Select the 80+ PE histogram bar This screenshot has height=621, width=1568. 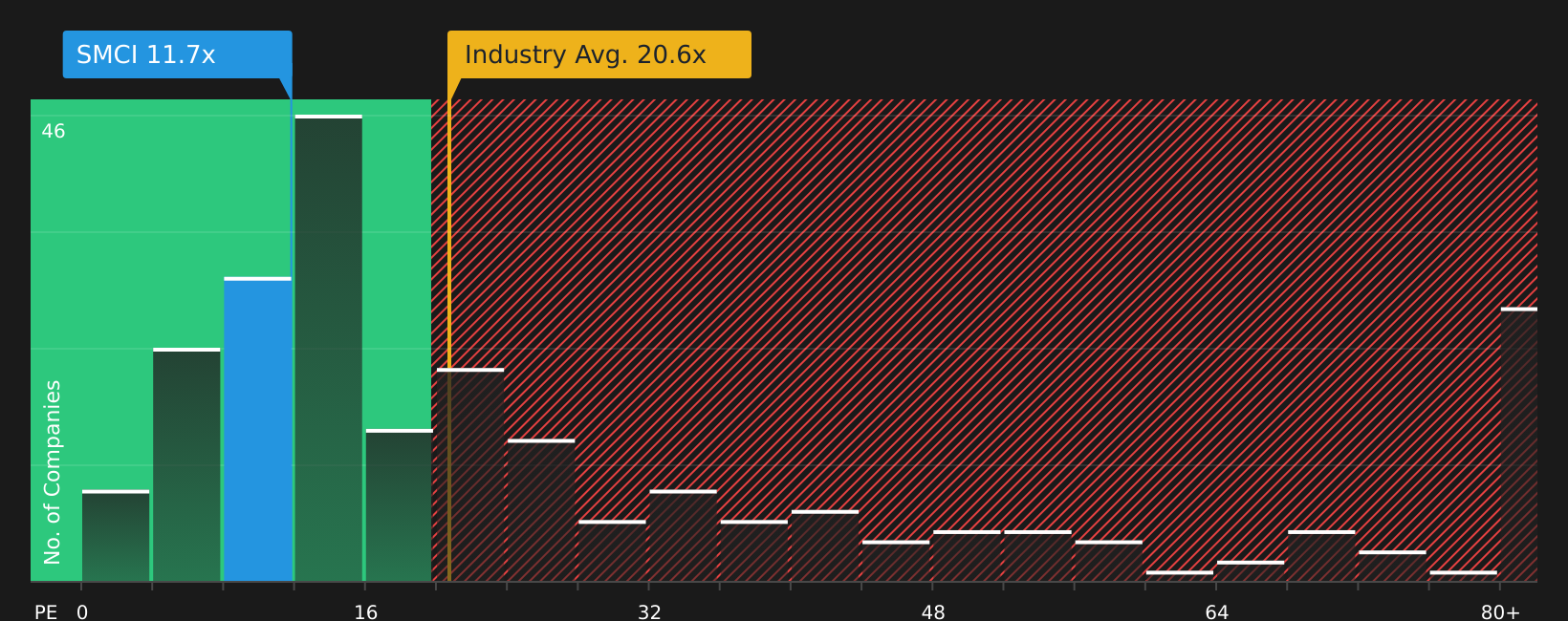point(1519,444)
